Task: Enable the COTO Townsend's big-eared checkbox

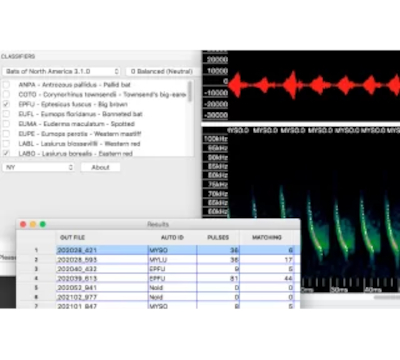Action: (6, 94)
